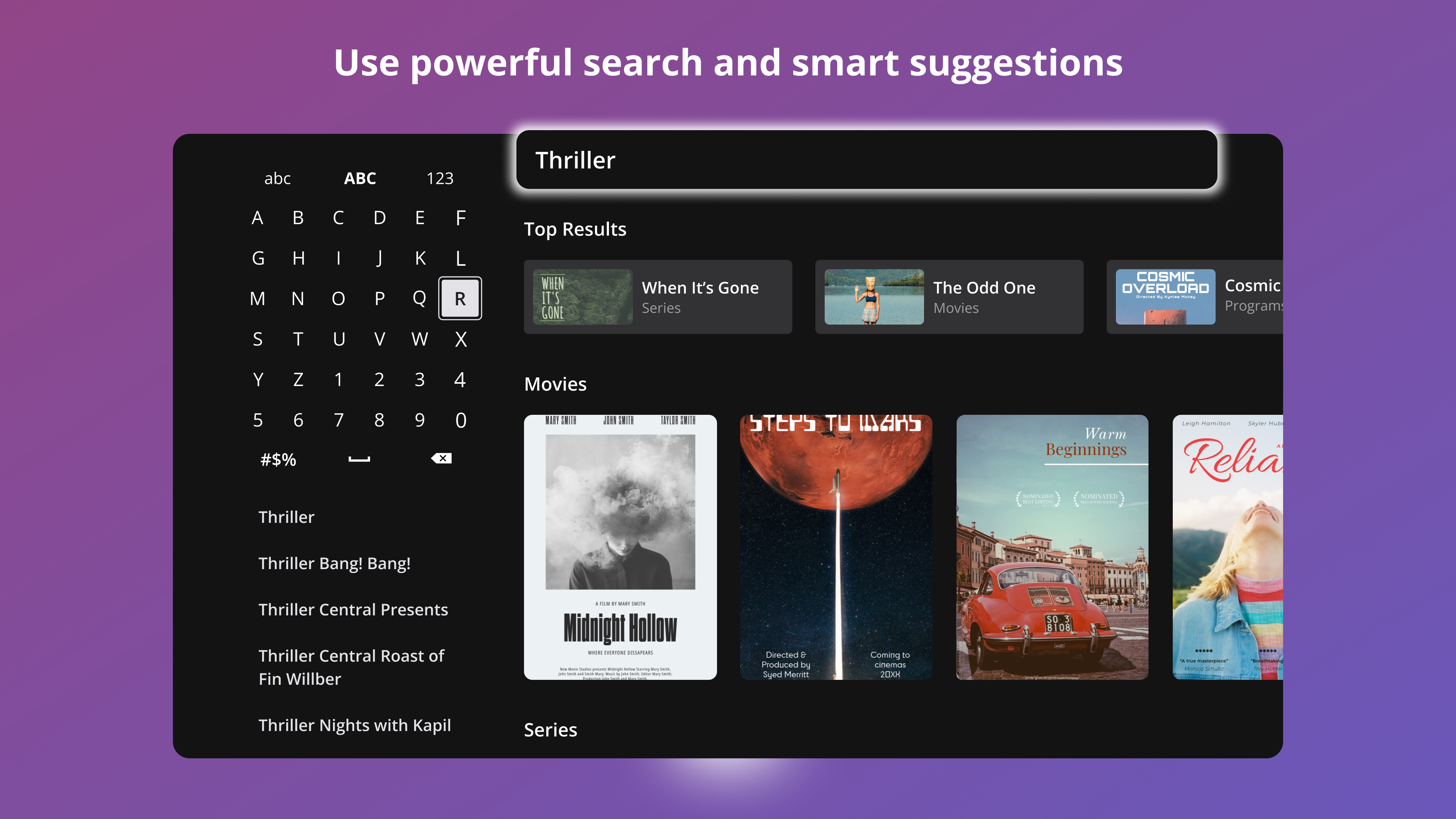Tap the letter I key
1456x819 pixels.
[339, 258]
